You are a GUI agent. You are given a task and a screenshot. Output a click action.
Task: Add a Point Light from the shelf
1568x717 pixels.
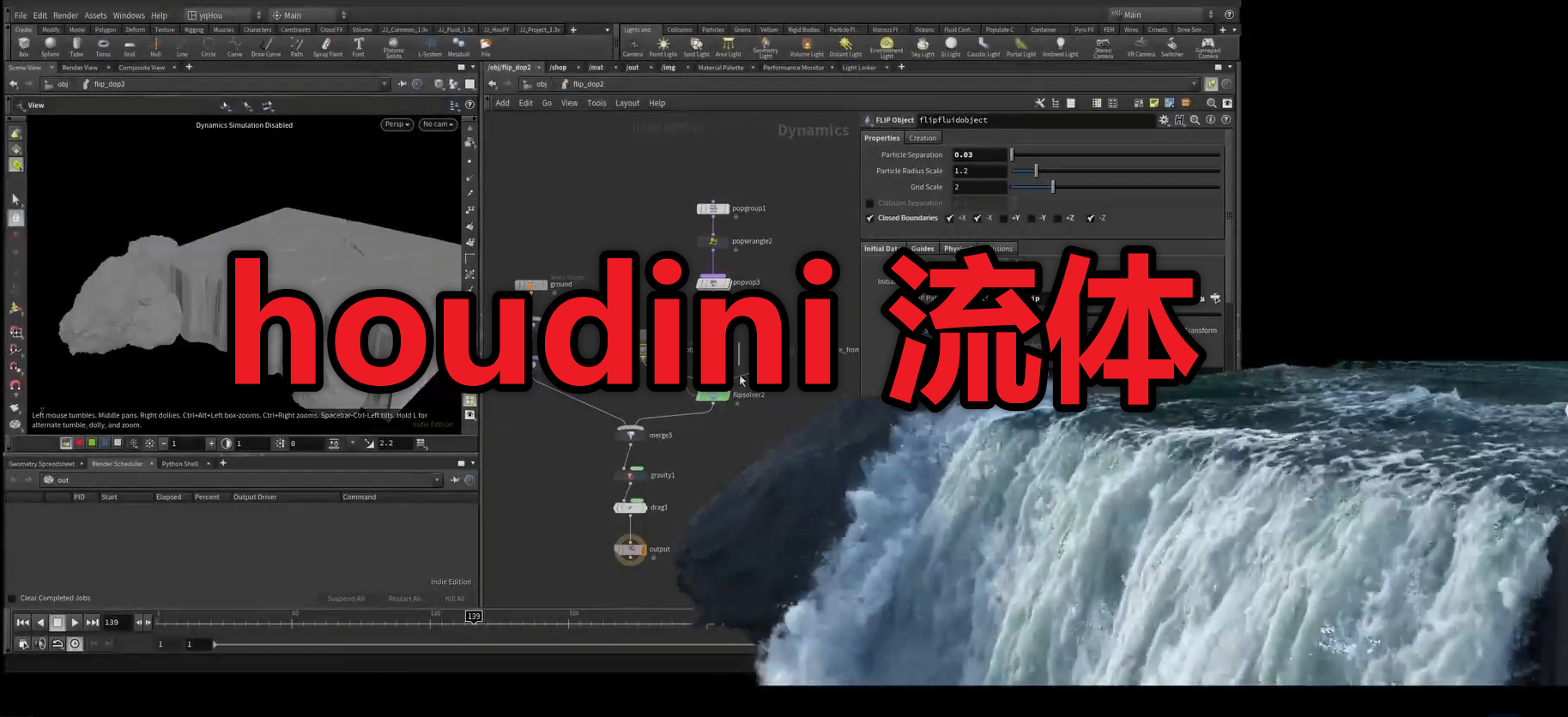tap(663, 47)
